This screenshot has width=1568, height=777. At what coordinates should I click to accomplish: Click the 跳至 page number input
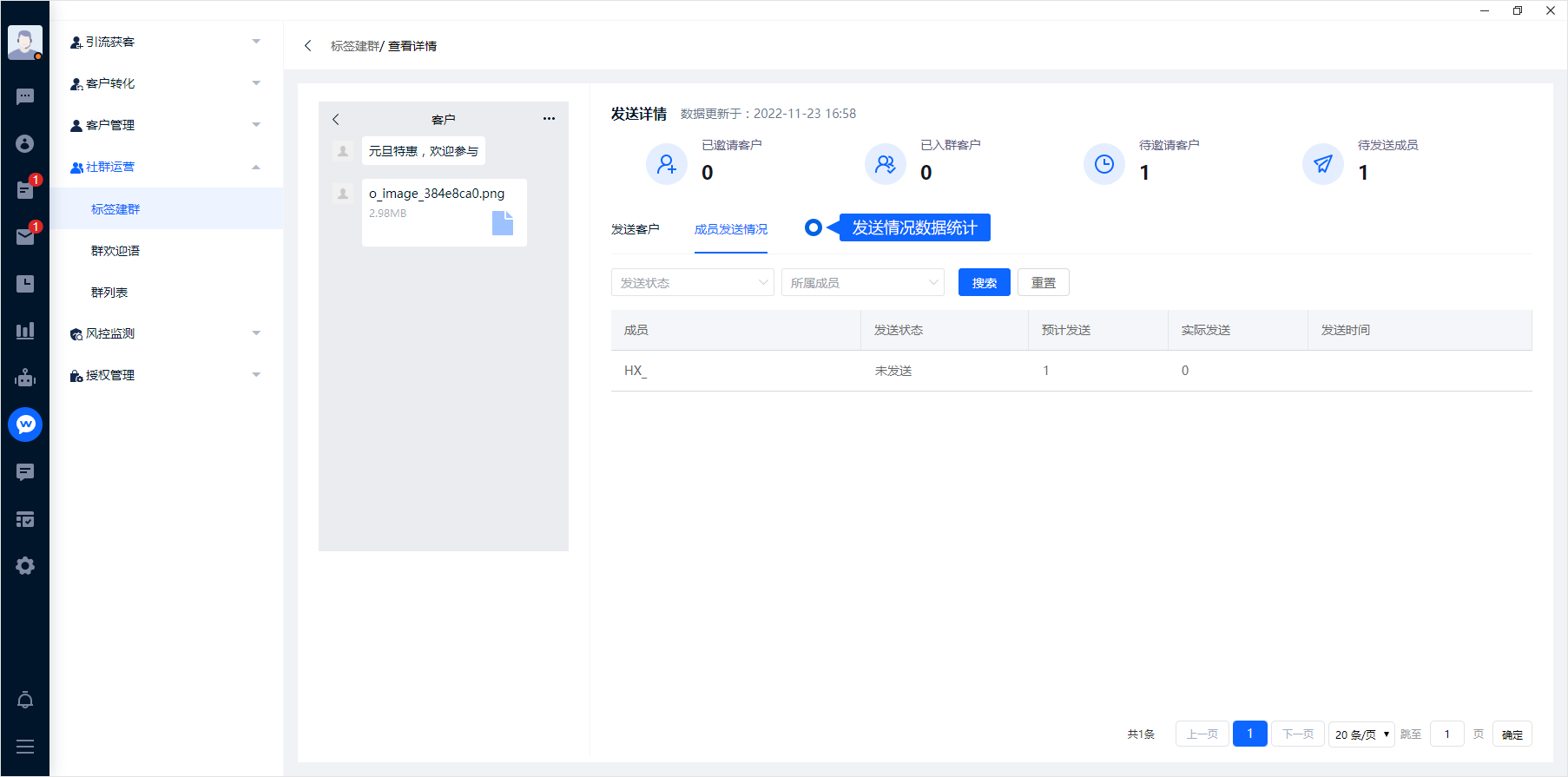[1447, 734]
